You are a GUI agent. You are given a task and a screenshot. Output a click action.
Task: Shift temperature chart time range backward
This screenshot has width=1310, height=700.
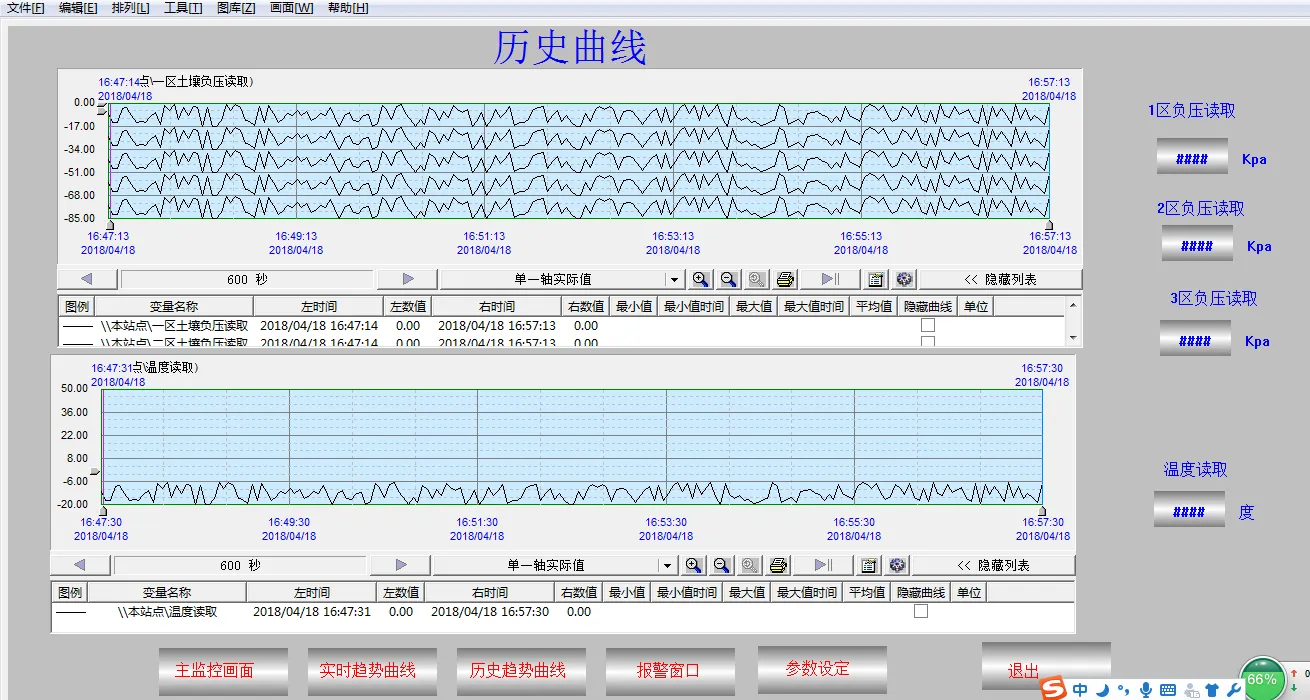[x=79, y=565]
